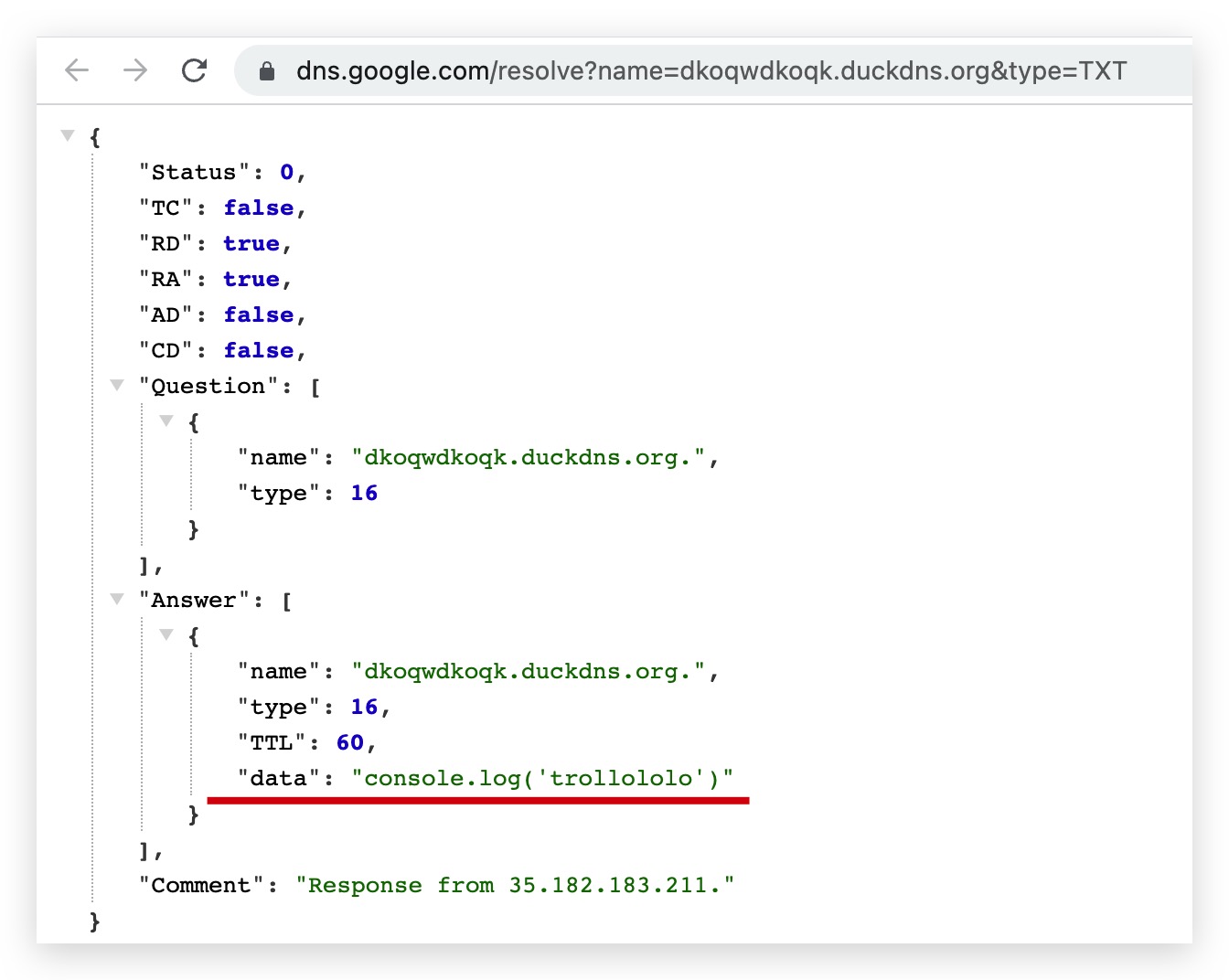Collapse the object inside Answer array
Image resolution: width=1229 pixels, height=980 pixels.
pos(166,634)
